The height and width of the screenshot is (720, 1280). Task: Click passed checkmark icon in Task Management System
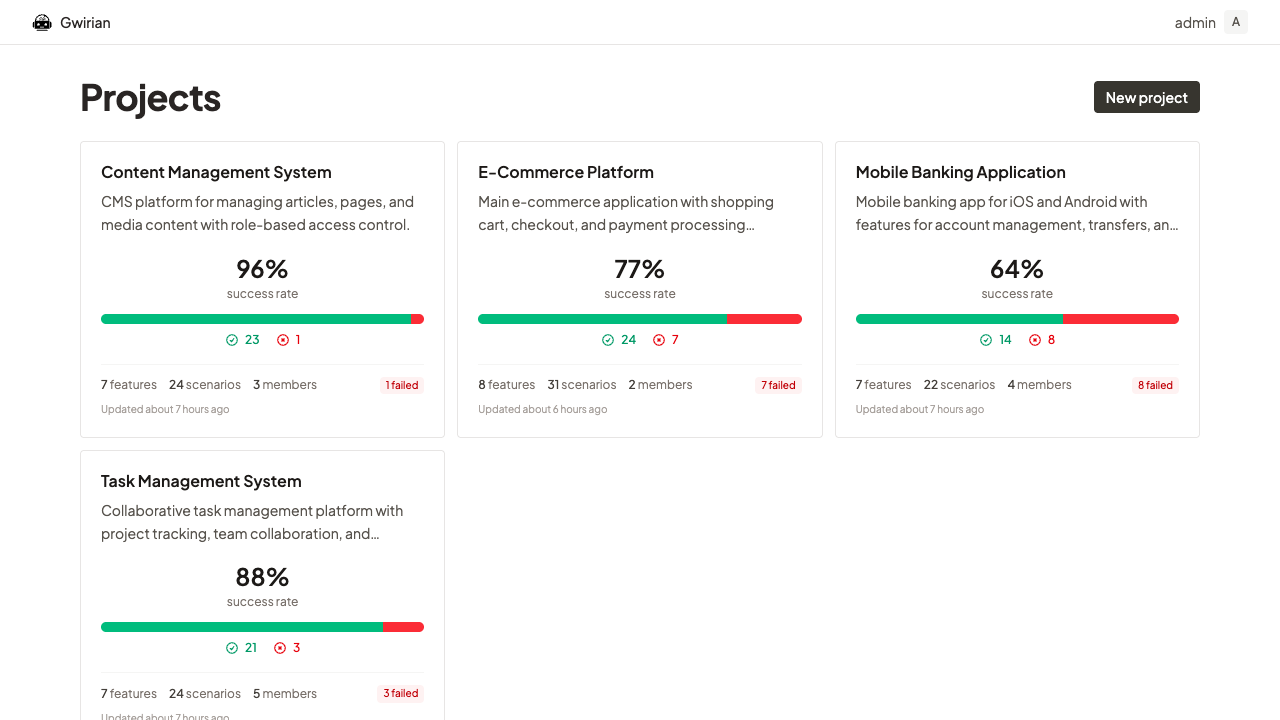pos(232,648)
